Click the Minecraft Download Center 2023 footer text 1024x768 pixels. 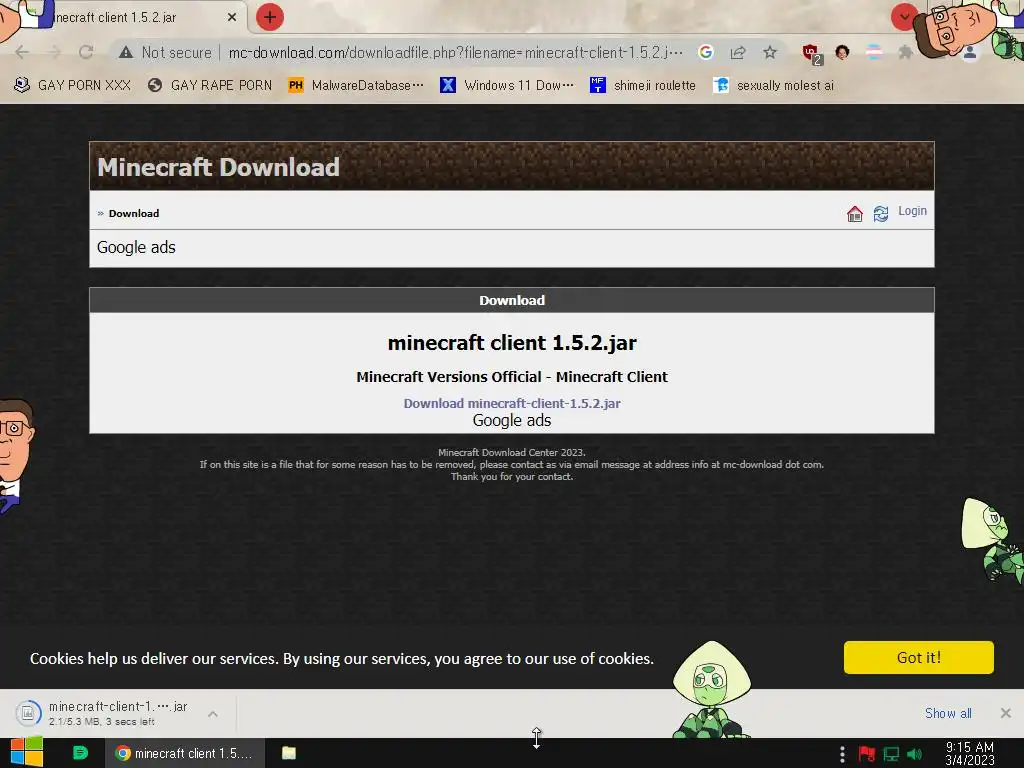point(512,452)
